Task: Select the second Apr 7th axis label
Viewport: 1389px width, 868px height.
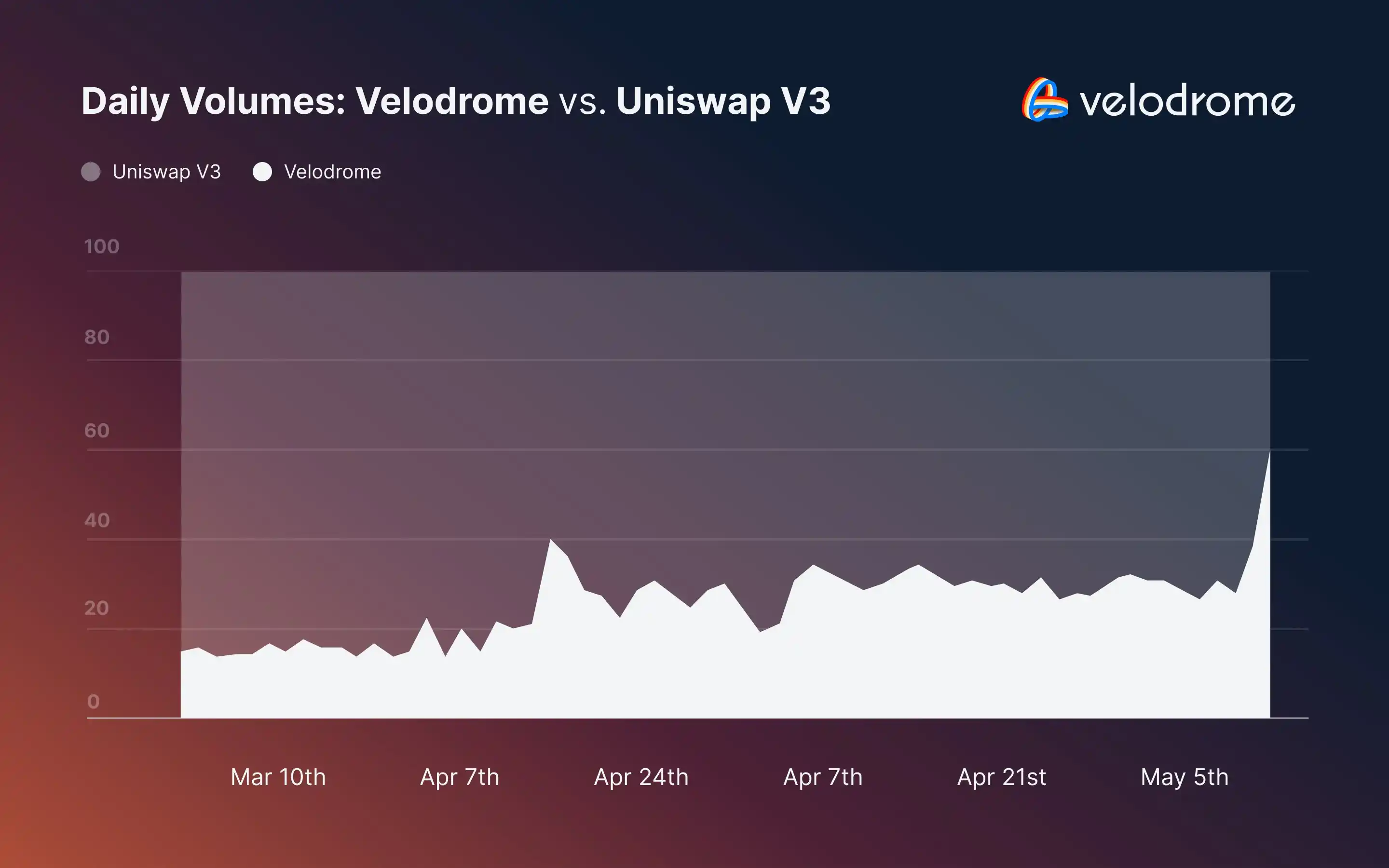Action: 822,777
